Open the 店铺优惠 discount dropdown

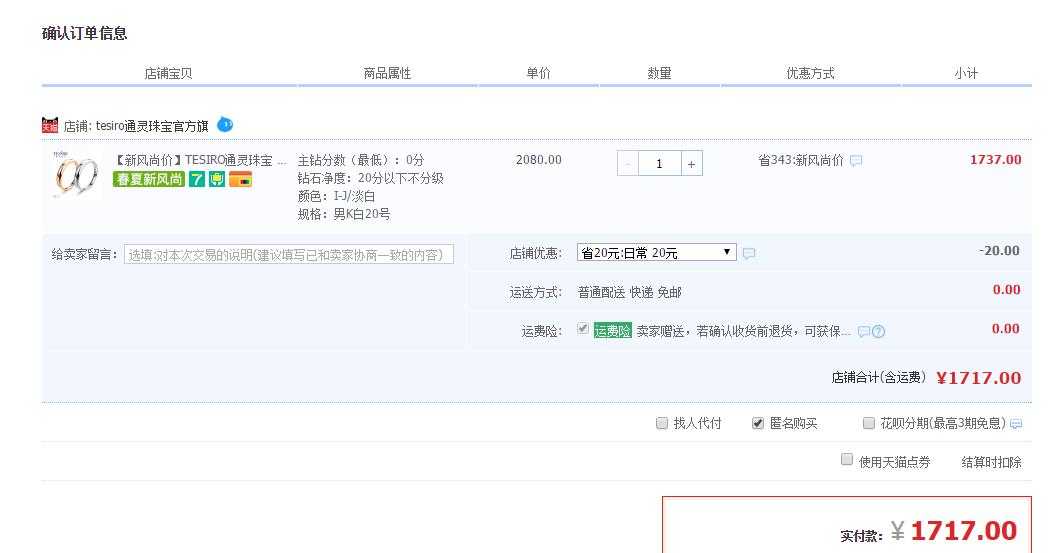point(656,253)
